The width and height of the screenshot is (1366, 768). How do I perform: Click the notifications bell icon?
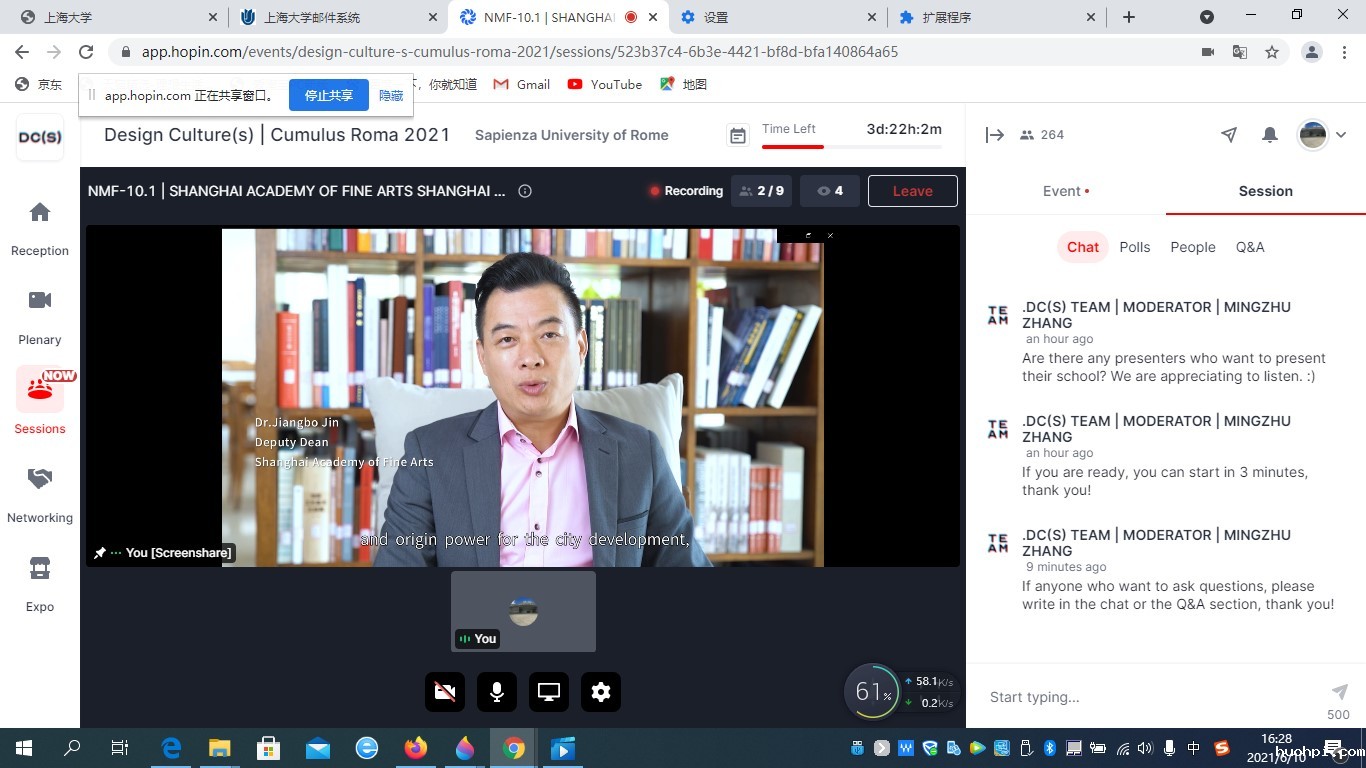click(1270, 135)
